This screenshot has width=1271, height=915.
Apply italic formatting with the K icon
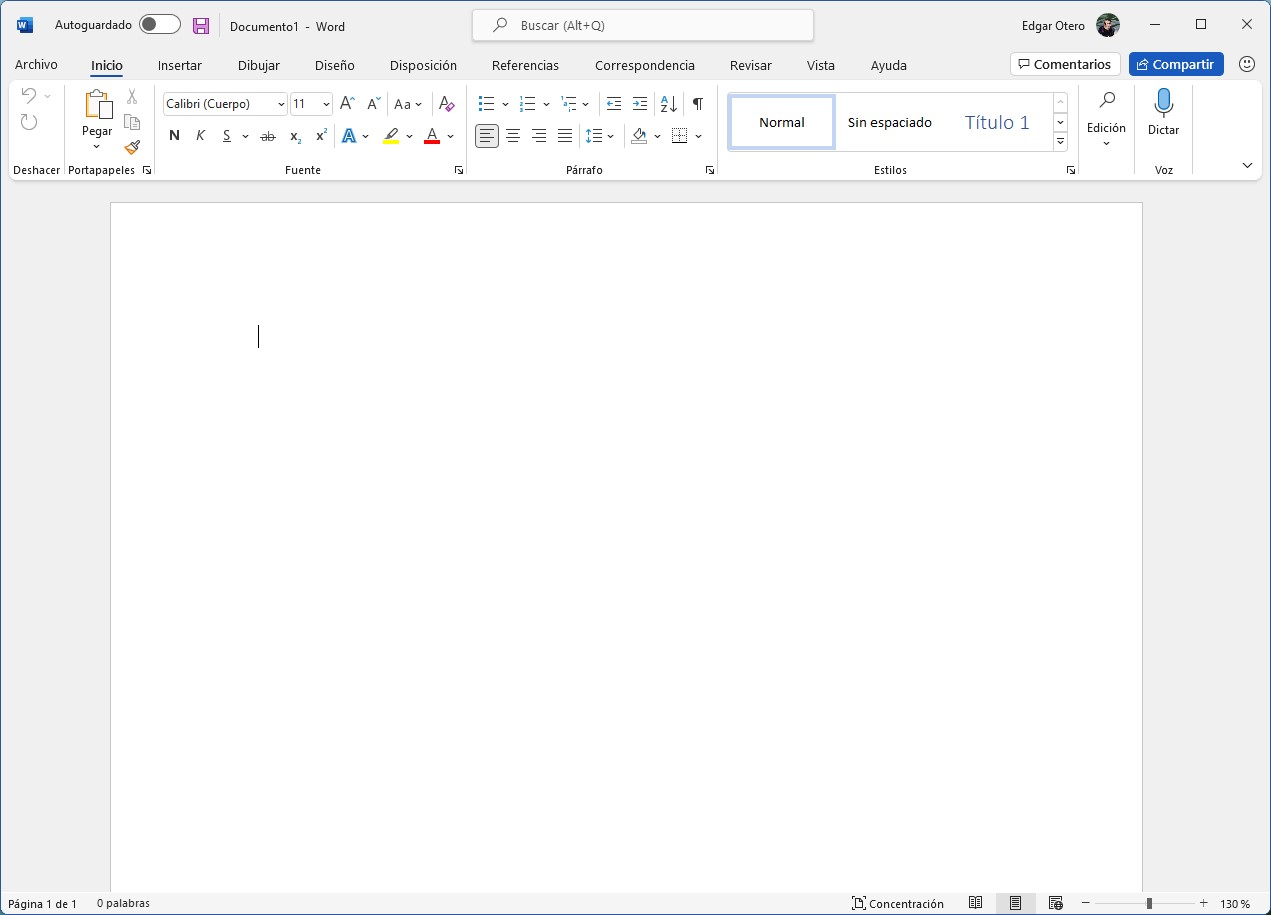200,135
